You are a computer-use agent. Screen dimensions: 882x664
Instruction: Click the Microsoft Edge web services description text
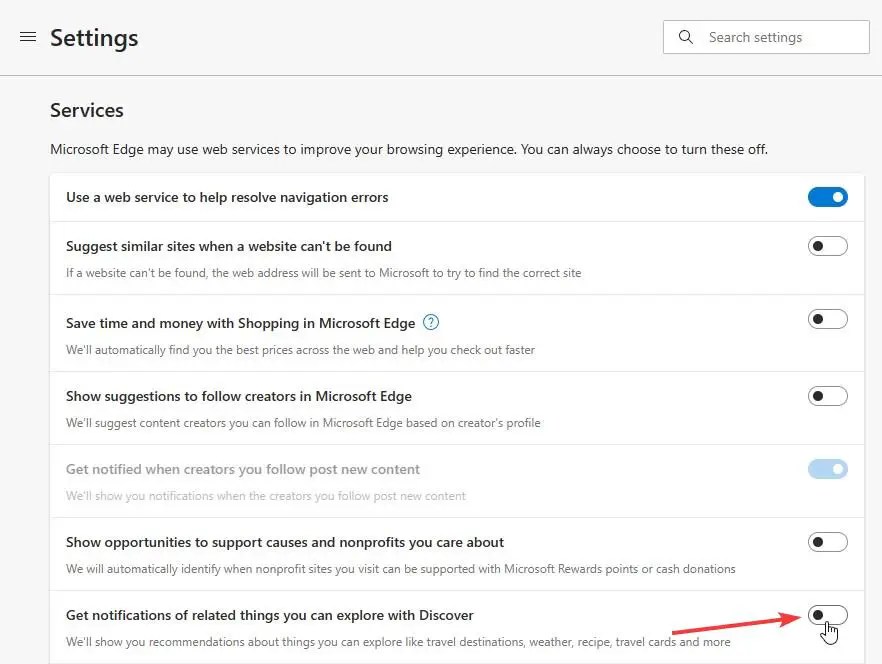coord(408,150)
